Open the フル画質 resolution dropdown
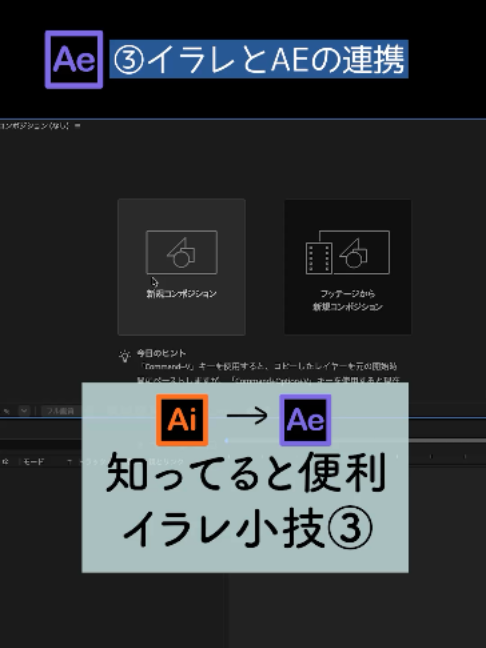 61,411
